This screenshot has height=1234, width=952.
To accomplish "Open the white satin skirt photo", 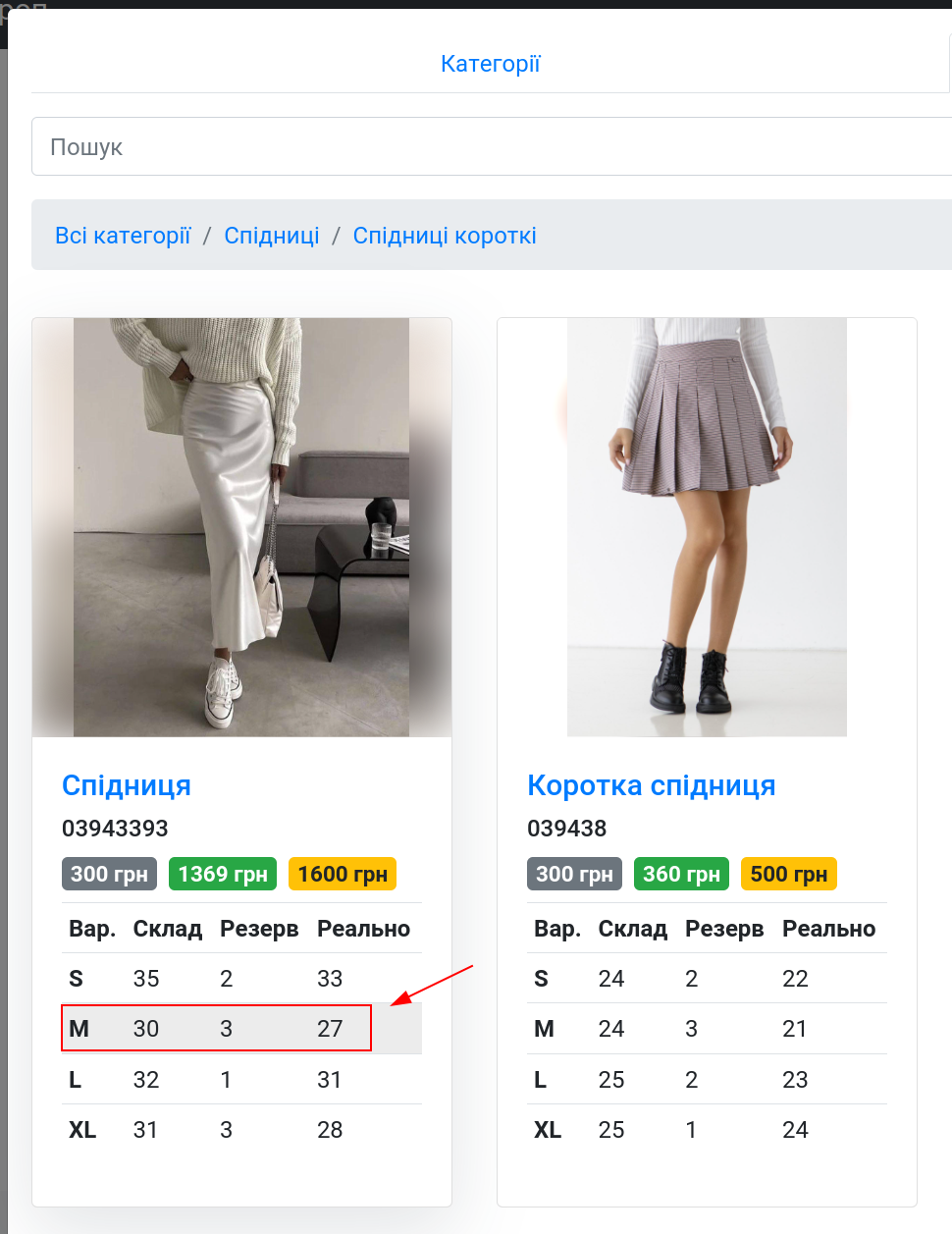I will click(241, 527).
